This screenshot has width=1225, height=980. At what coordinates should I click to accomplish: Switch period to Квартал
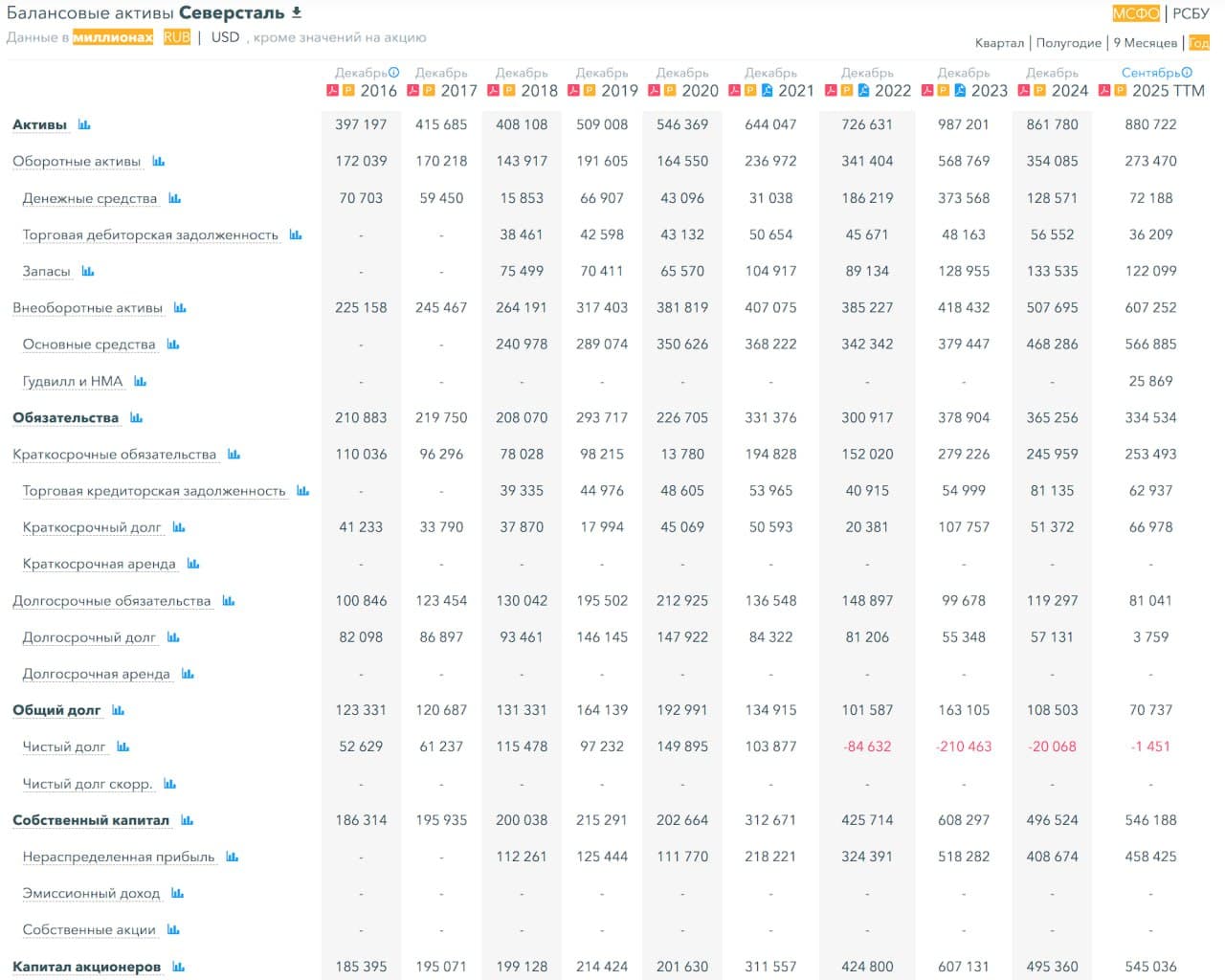tap(999, 43)
